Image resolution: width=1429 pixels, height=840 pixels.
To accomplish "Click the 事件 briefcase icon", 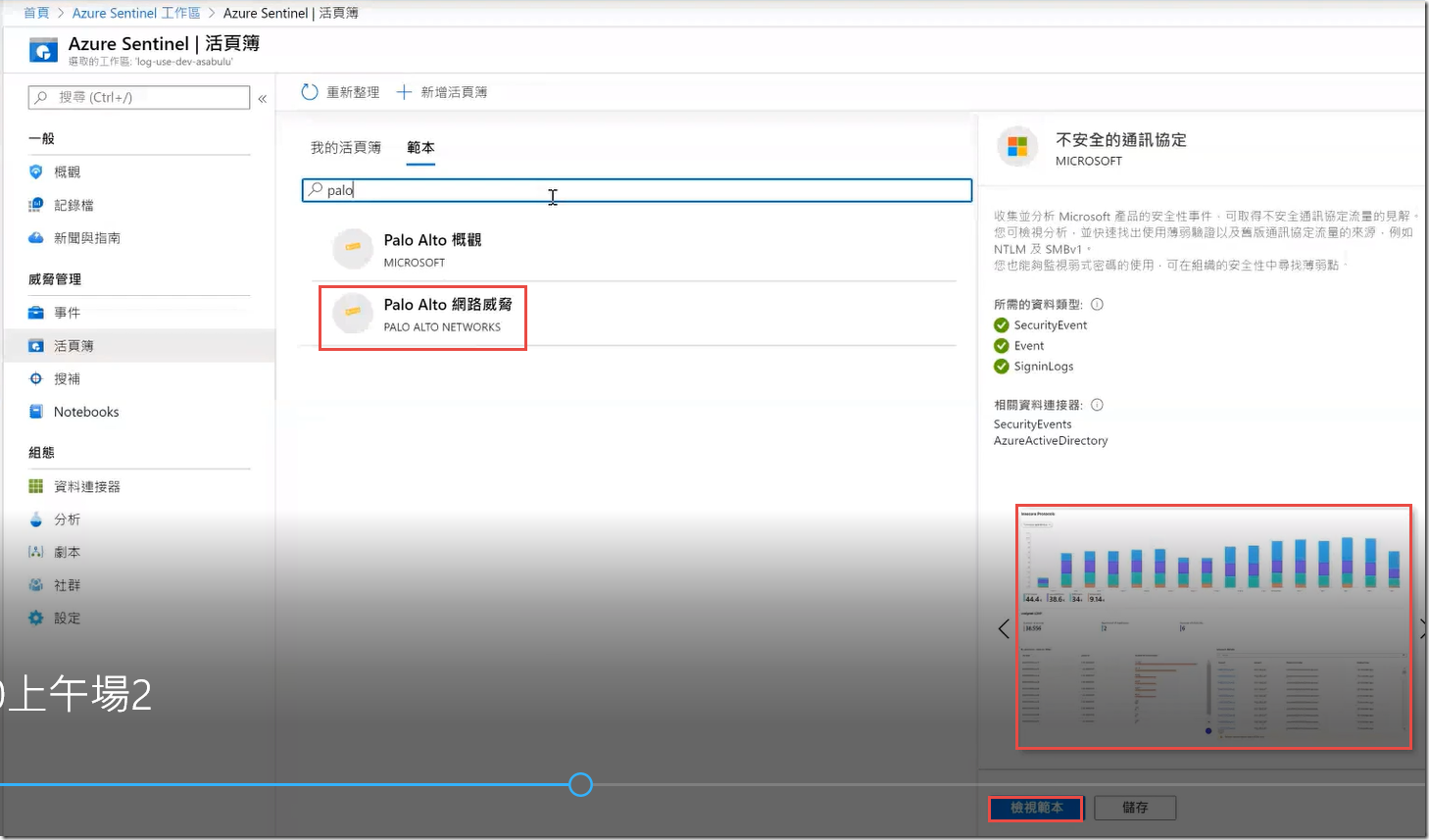I will pos(36,313).
